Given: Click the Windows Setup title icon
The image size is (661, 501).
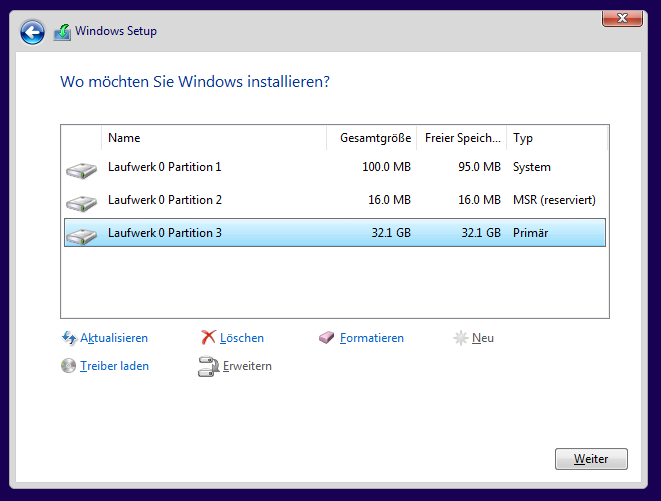Looking at the screenshot, I should point(62,32).
